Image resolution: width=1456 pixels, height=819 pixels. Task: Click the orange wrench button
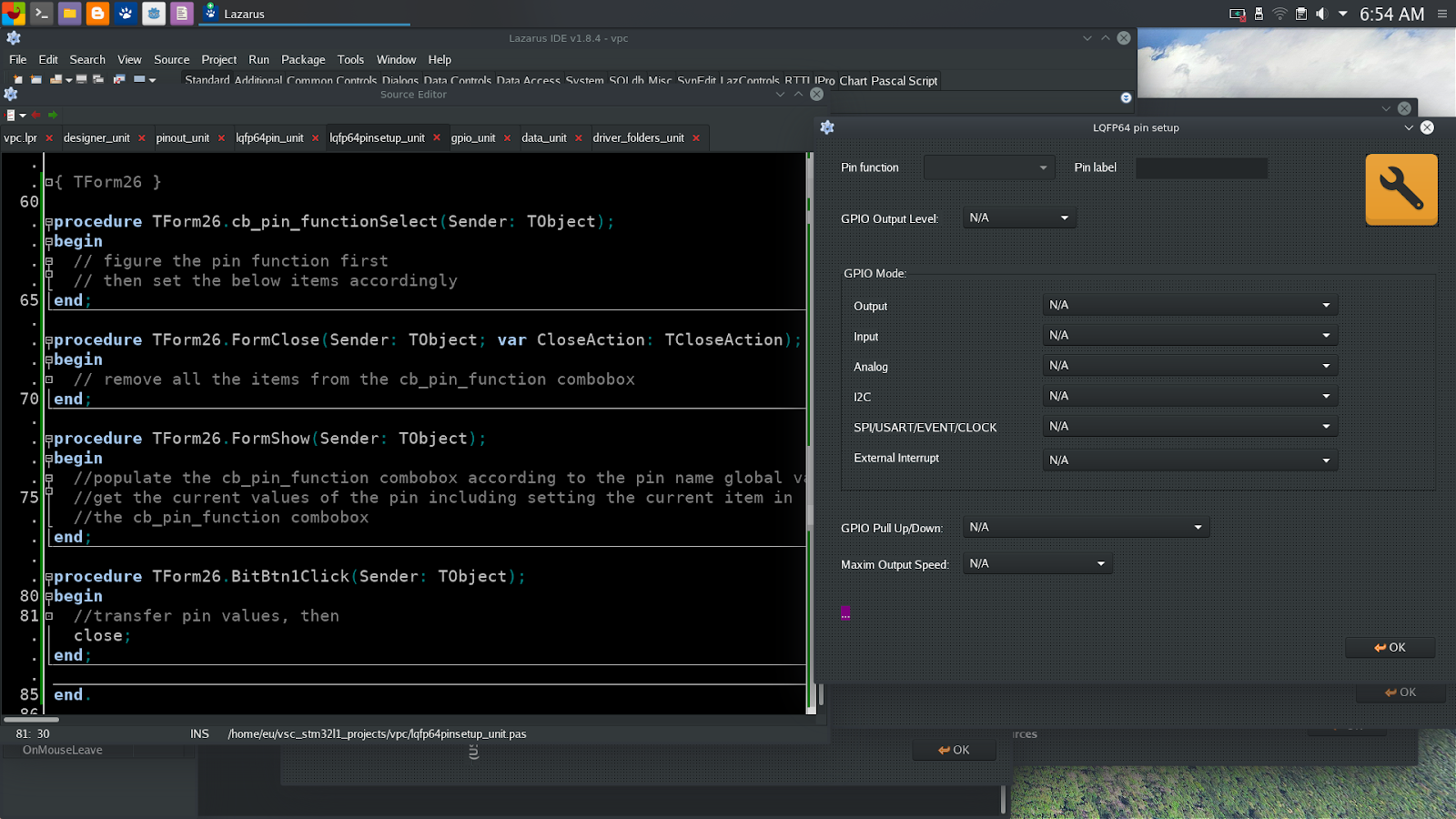click(1400, 189)
